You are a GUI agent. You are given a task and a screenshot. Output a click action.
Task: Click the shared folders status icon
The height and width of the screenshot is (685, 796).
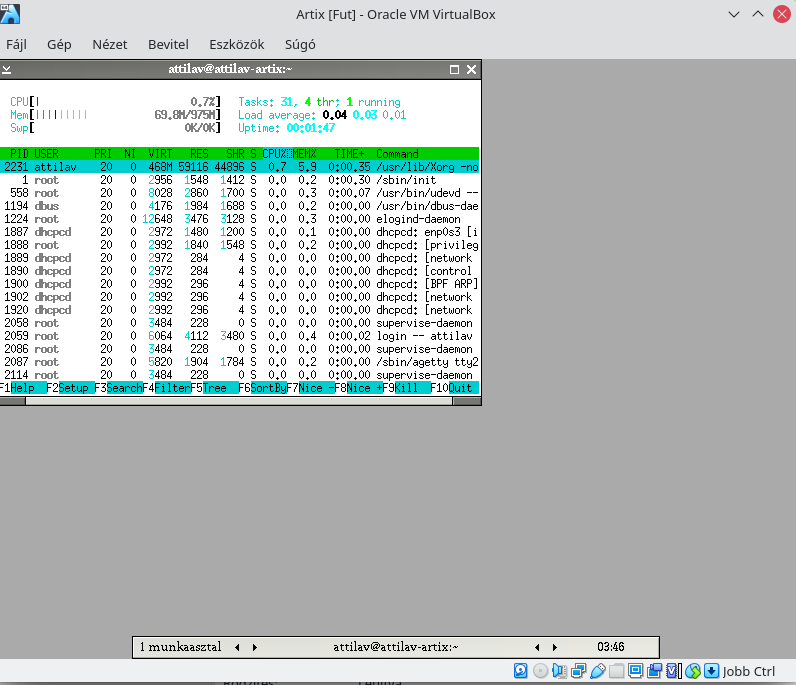pyautogui.click(x=616, y=671)
